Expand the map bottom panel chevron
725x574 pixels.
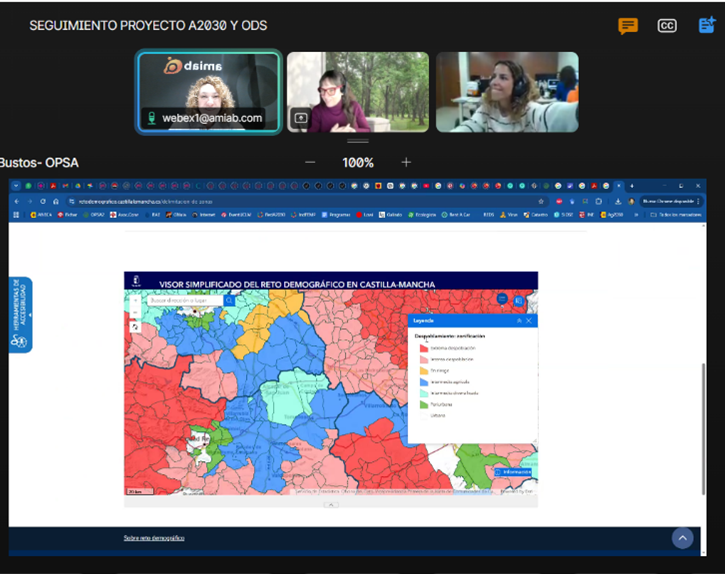pos(331,504)
